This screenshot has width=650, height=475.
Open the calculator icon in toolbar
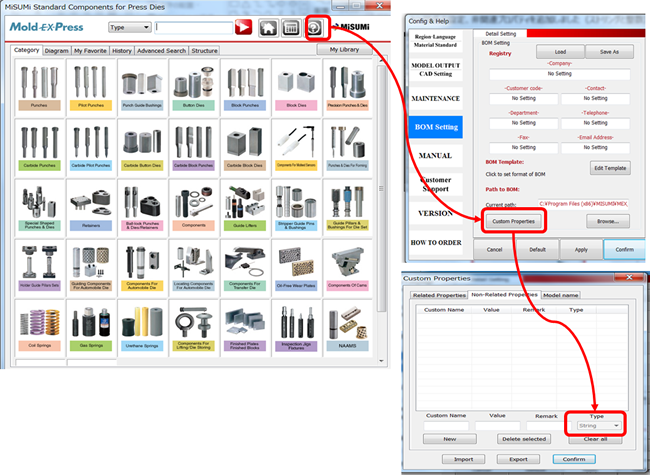(291, 28)
